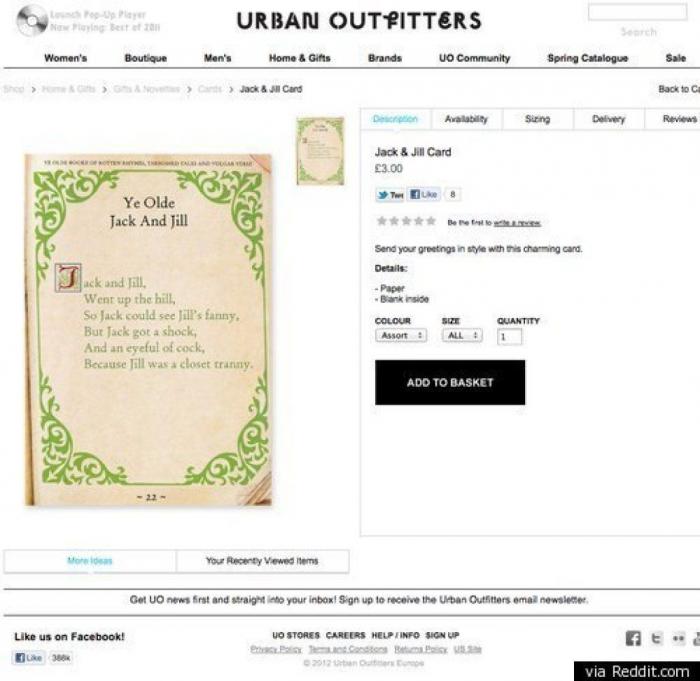The width and height of the screenshot is (700, 681).
Task: Open the footer Twitter icon
Action: point(656,638)
